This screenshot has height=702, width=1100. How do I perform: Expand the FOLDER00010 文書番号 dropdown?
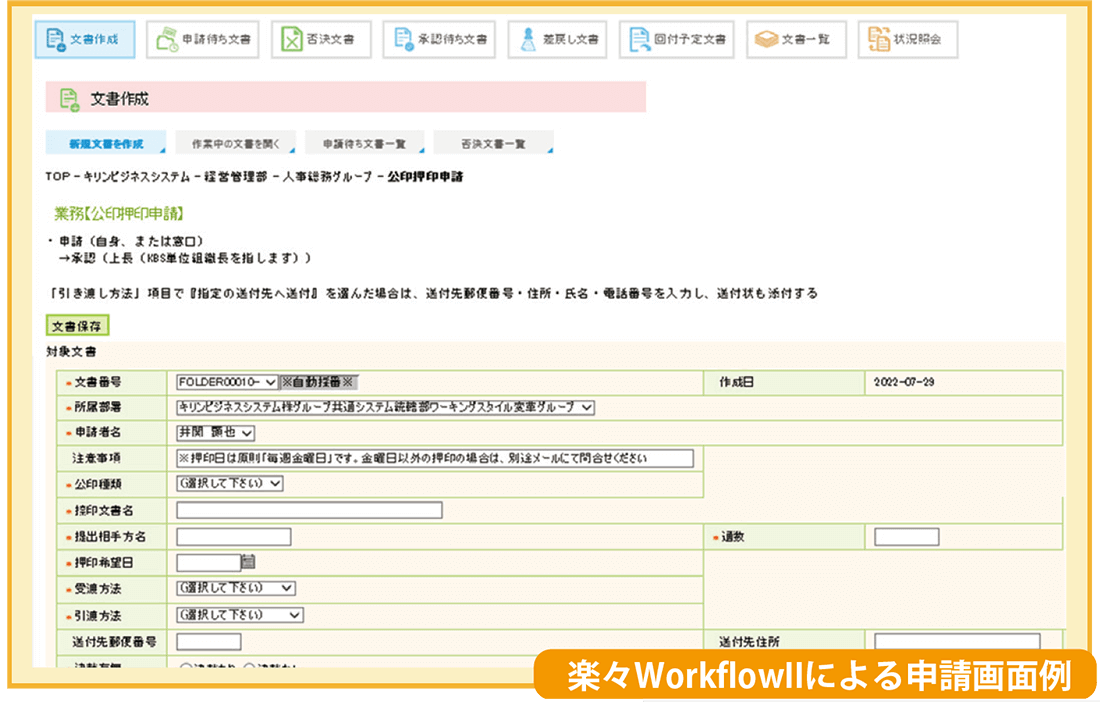[227, 382]
